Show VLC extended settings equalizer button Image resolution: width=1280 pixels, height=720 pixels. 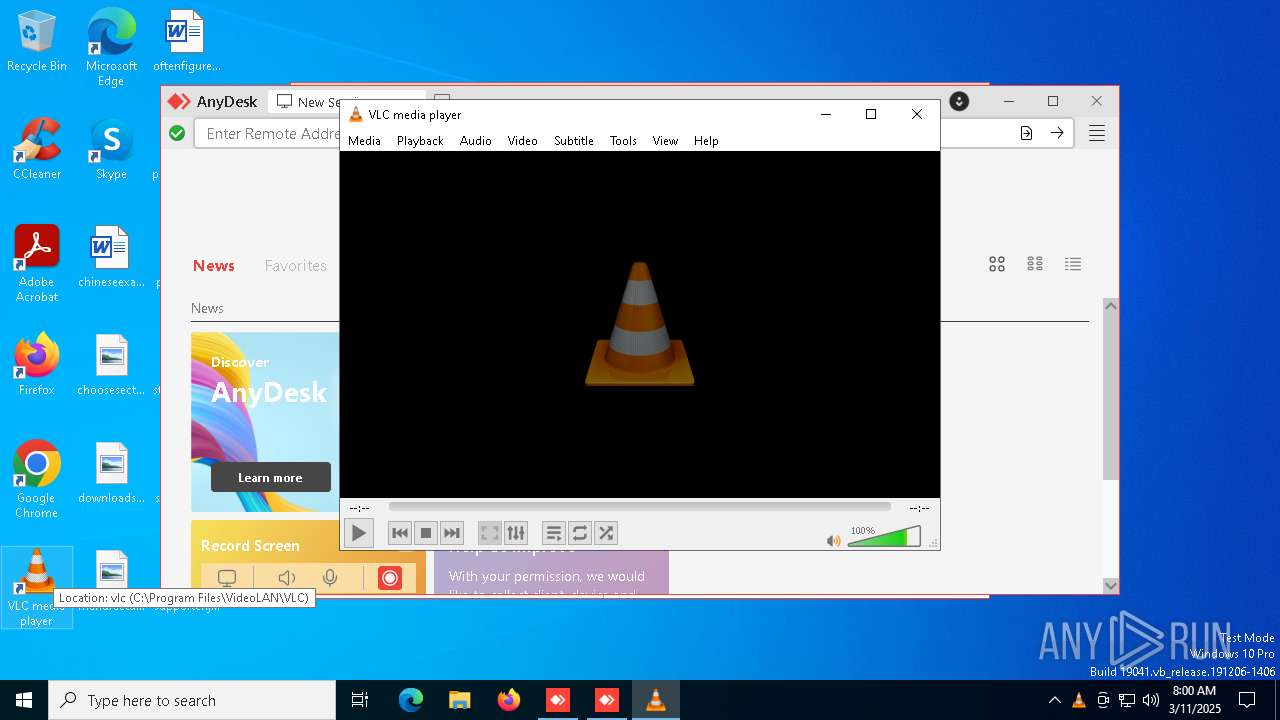point(515,533)
